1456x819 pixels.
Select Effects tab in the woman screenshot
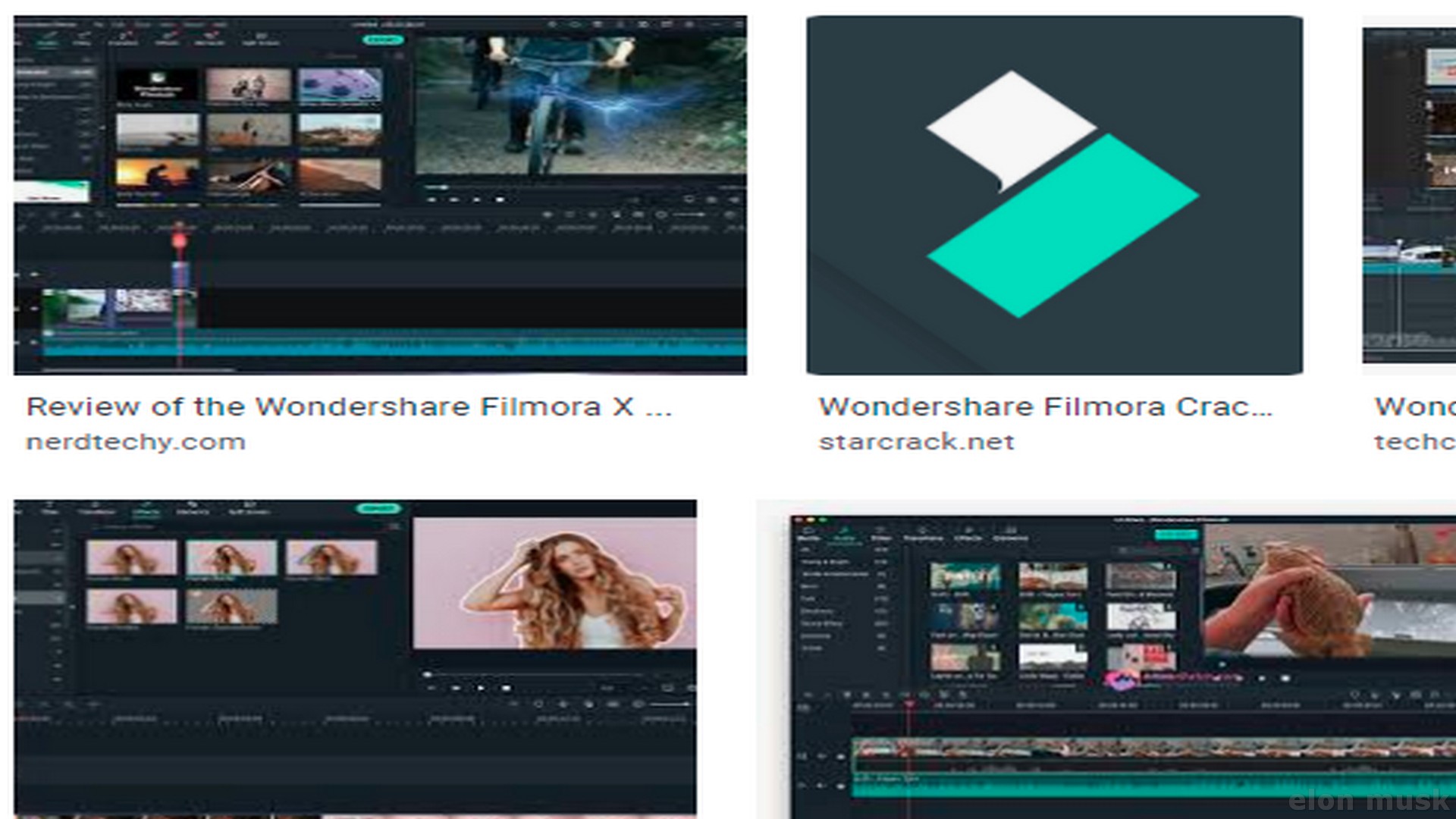(x=146, y=512)
